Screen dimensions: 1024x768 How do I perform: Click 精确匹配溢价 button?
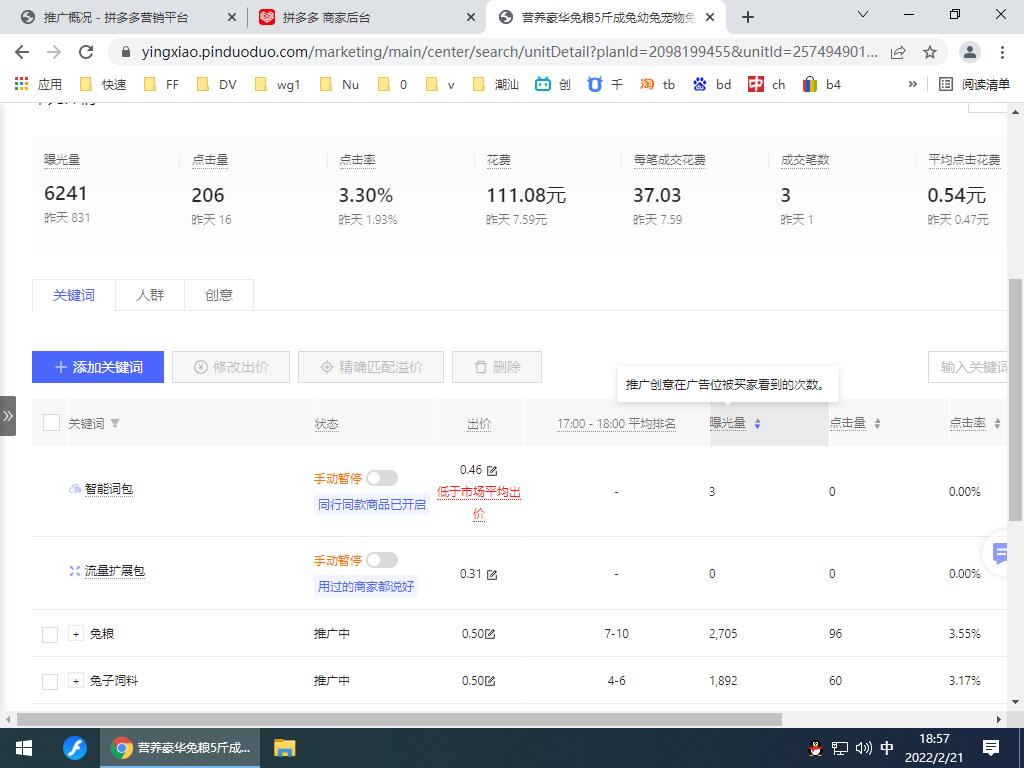[x=371, y=367]
